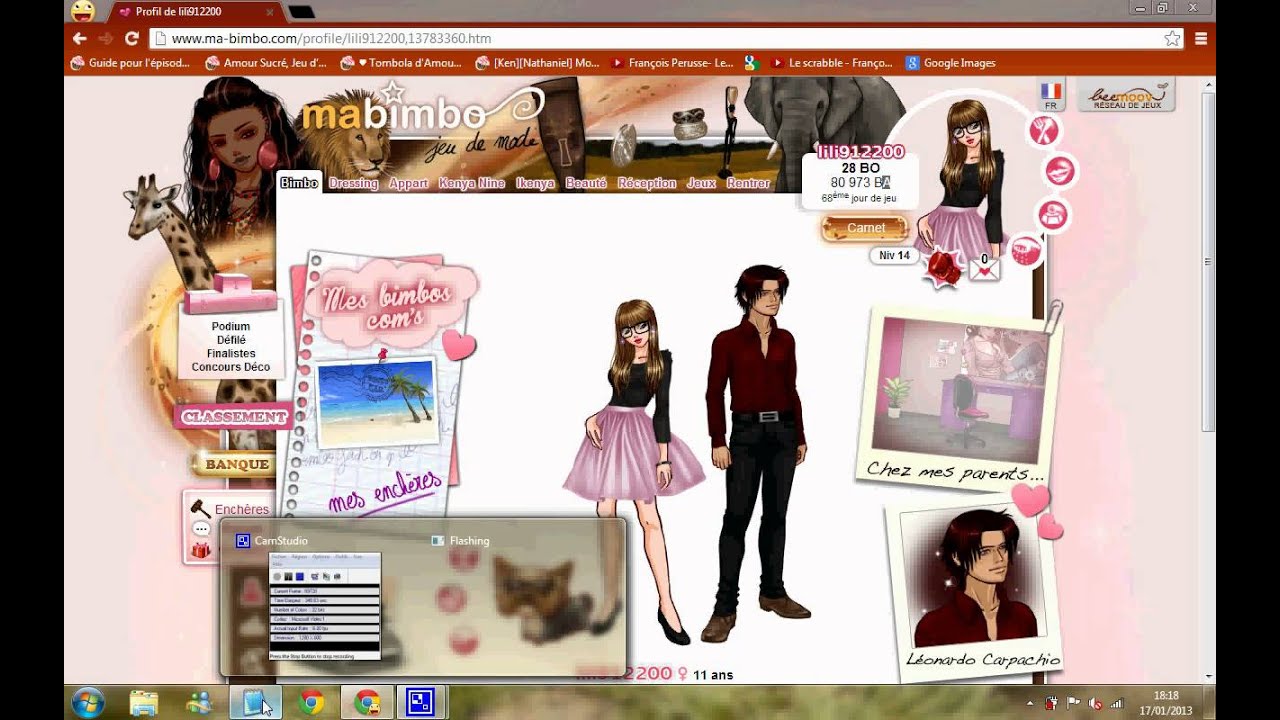Click the volume icon in system tray
Image resolution: width=1280 pixels, height=720 pixels.
tap(1095, 703)
